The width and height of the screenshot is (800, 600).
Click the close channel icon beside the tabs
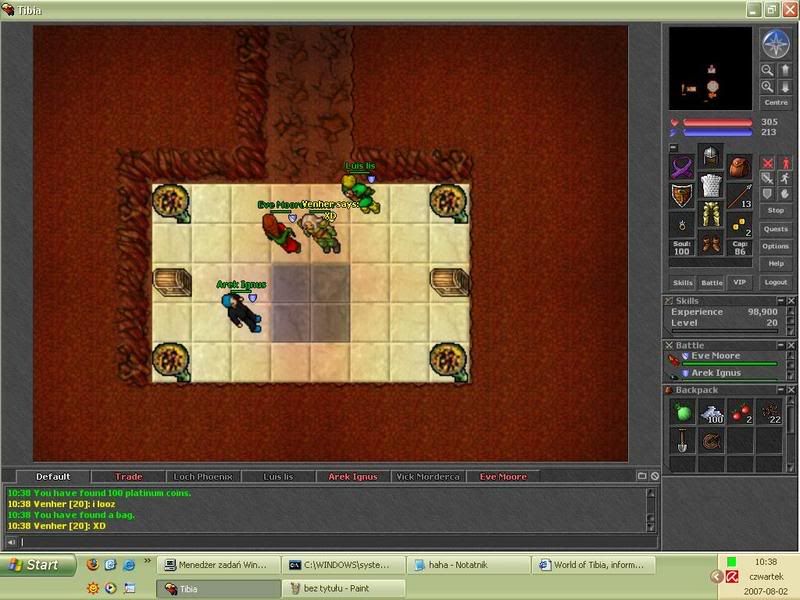coord(655,476)
